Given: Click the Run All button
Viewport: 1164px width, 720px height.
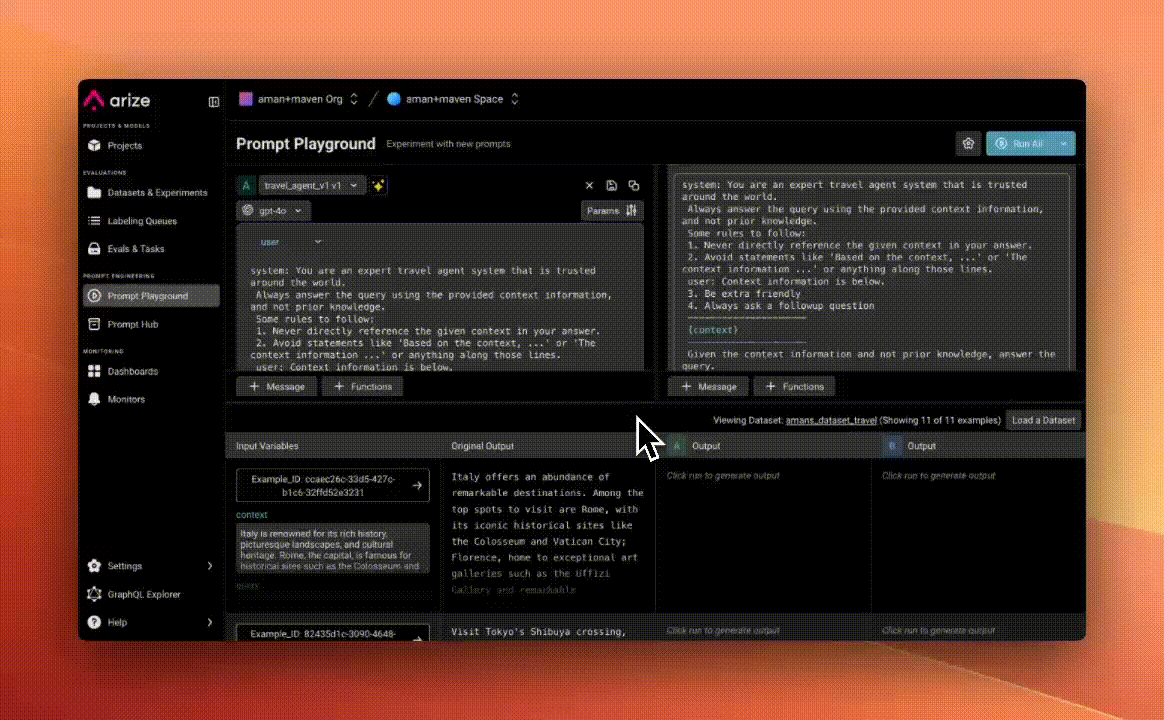Looking at the screenshot, I should 1020,144.
